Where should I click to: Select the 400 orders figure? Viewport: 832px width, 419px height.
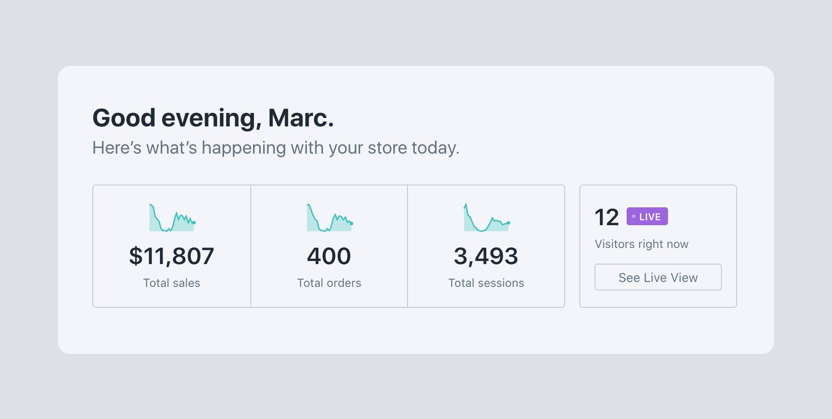click(x=329, y=256)
